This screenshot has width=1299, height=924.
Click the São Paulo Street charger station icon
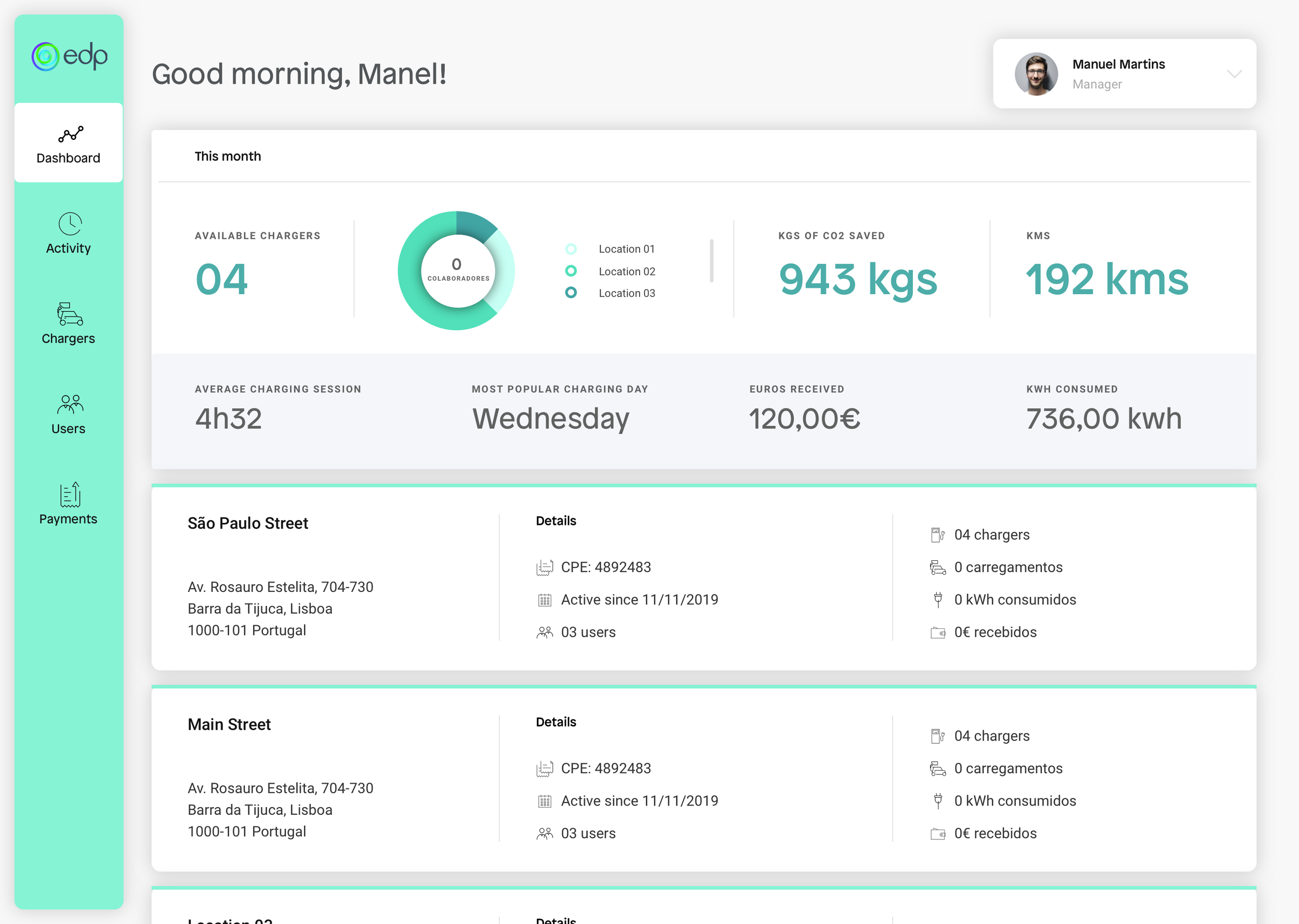tap(938, 535)
